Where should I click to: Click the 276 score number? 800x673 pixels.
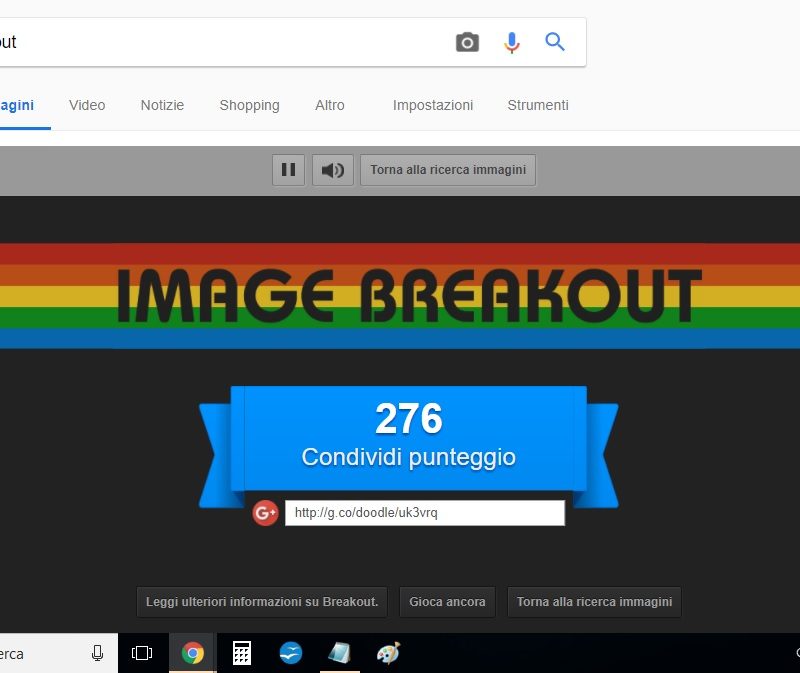(x=409, y=418)
